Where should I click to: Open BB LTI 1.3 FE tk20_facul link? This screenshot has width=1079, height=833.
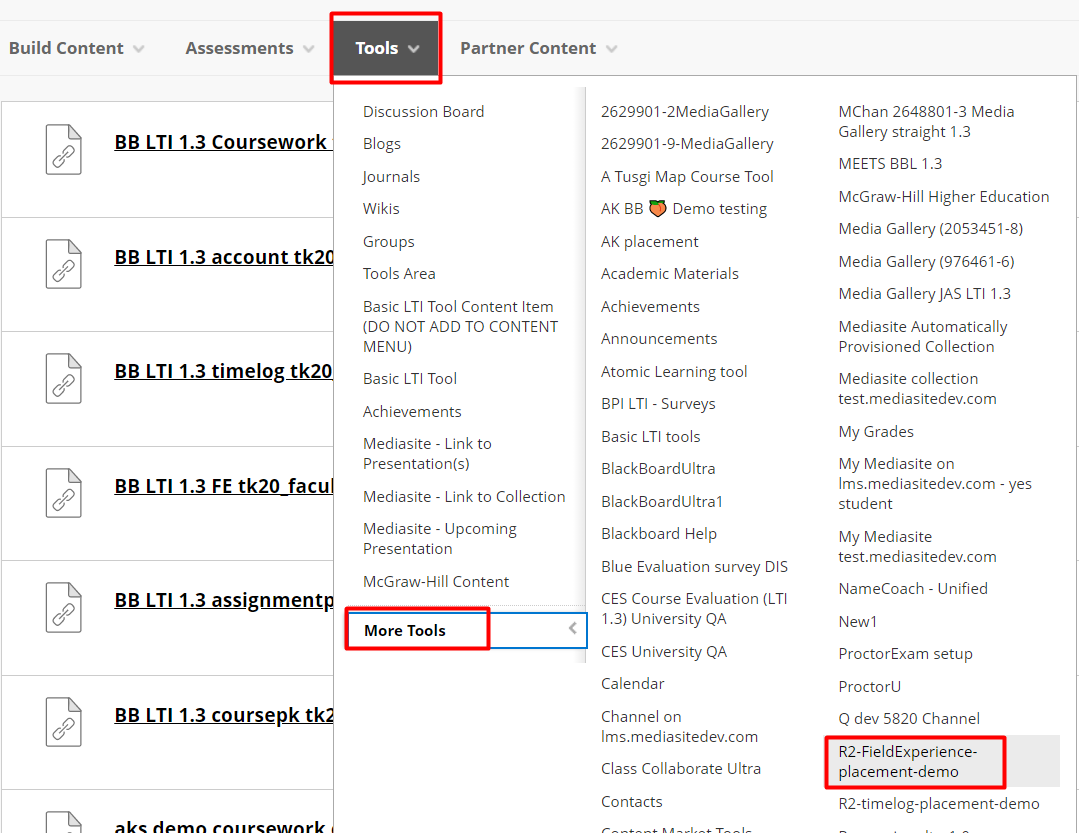(224, 486)
